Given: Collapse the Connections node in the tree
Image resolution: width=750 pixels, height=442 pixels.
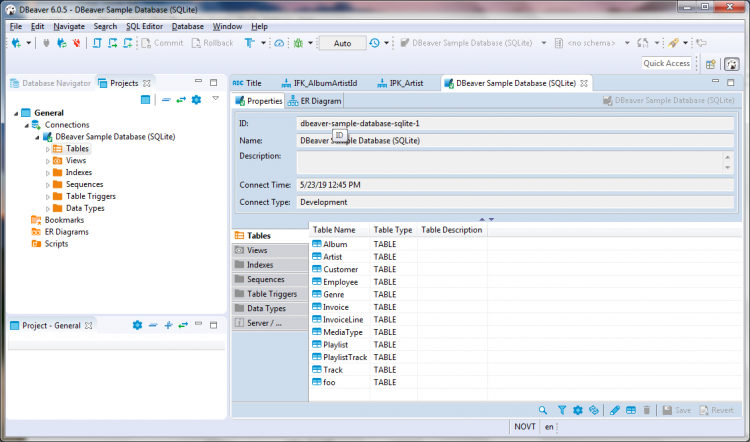Looking at the screenshot, I should (x=25, y=125).
